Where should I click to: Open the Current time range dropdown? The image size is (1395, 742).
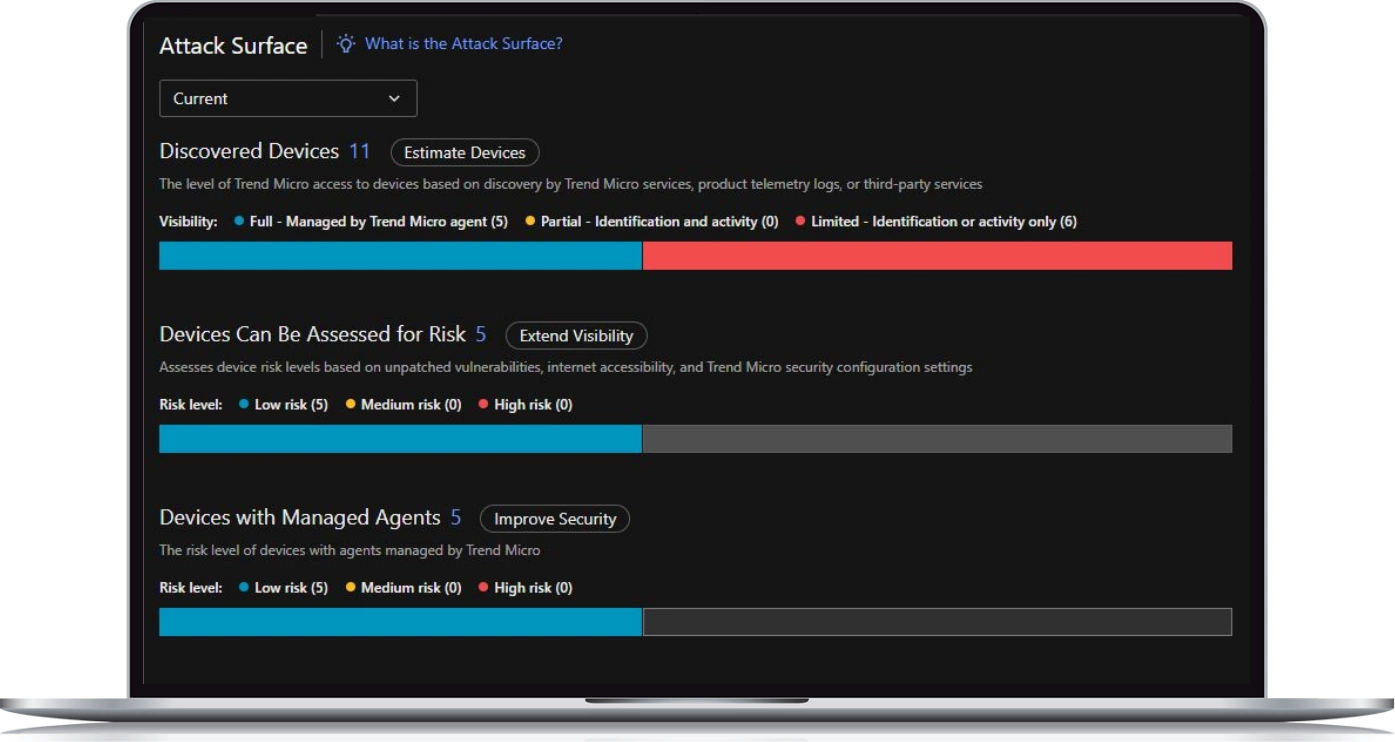pos(287,99)
